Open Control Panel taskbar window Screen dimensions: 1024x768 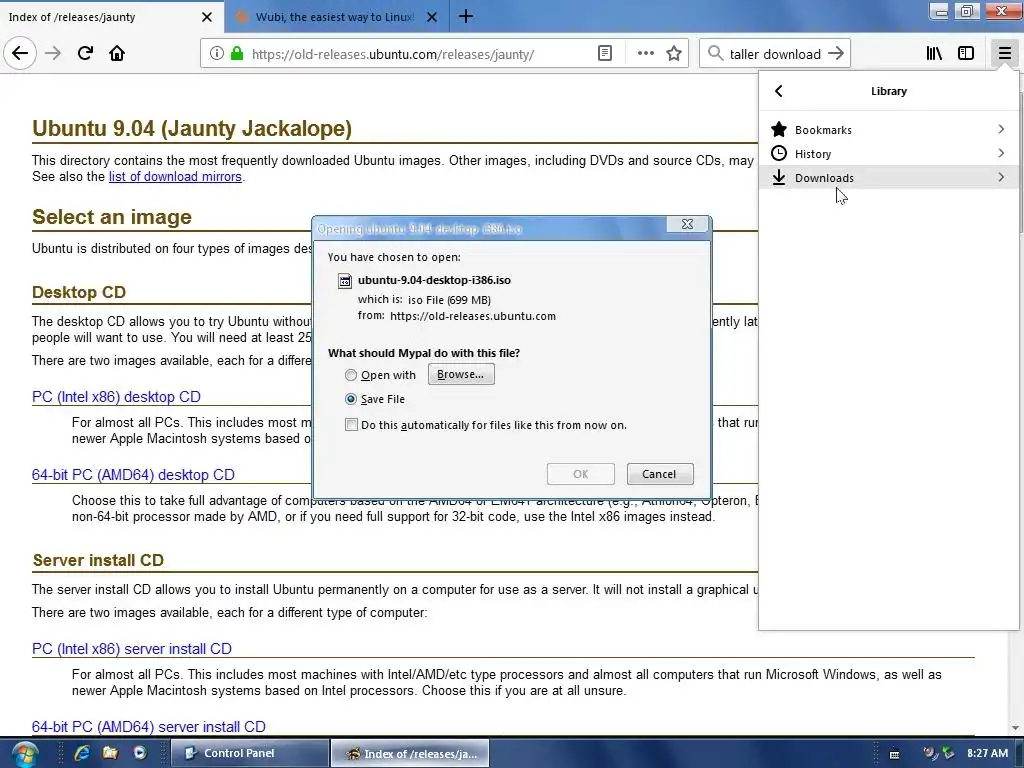tap(249, 753)
